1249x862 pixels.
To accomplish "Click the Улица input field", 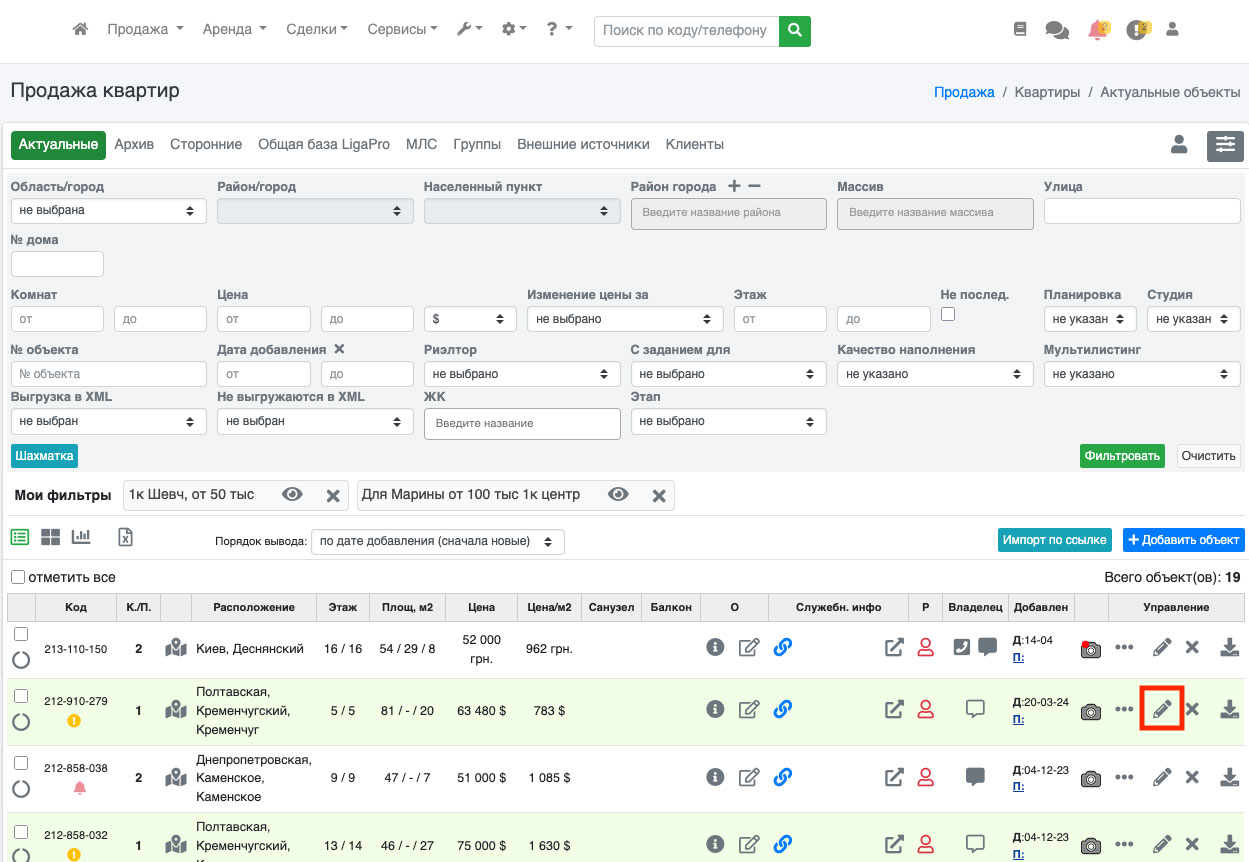I will coord(1142,211).
